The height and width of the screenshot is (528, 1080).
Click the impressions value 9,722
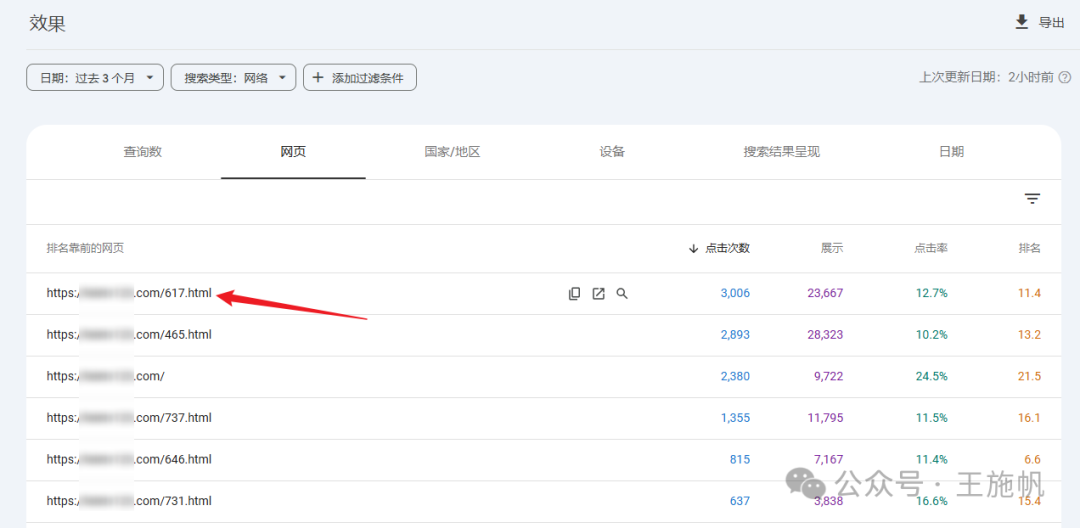(x=829, y=377)
